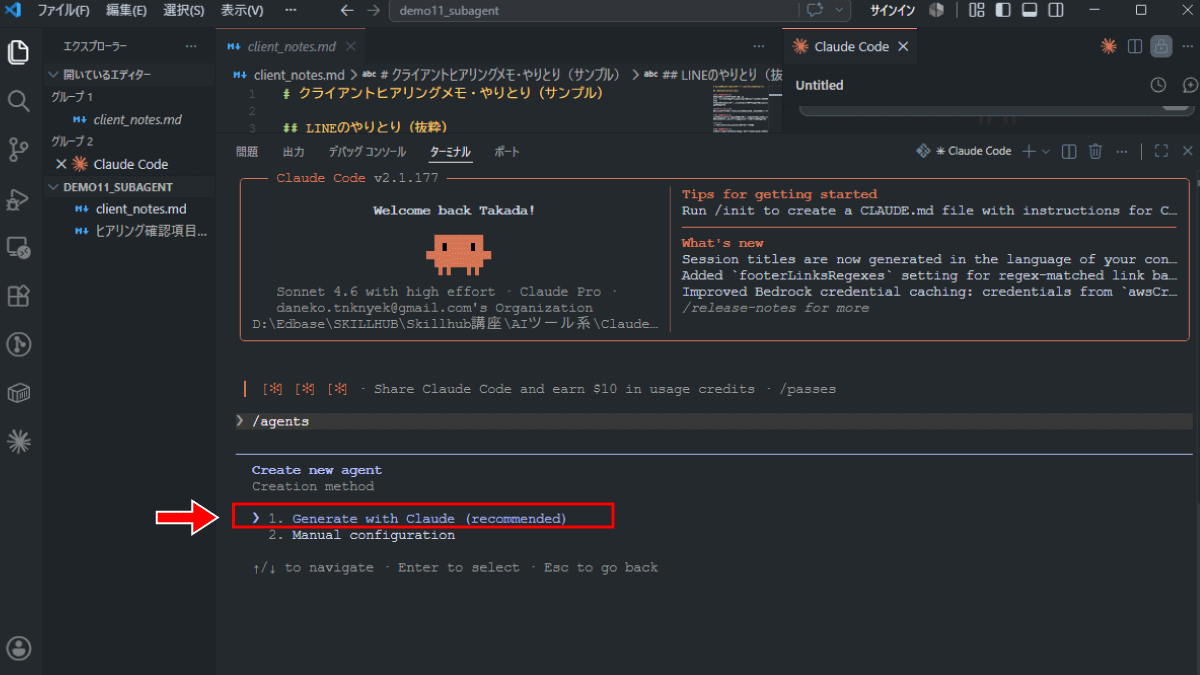This screenshot has width=1200, height=675.
Task: Open the Accounts icon at bottom of activity bar
Action: [x=18, y=648]
